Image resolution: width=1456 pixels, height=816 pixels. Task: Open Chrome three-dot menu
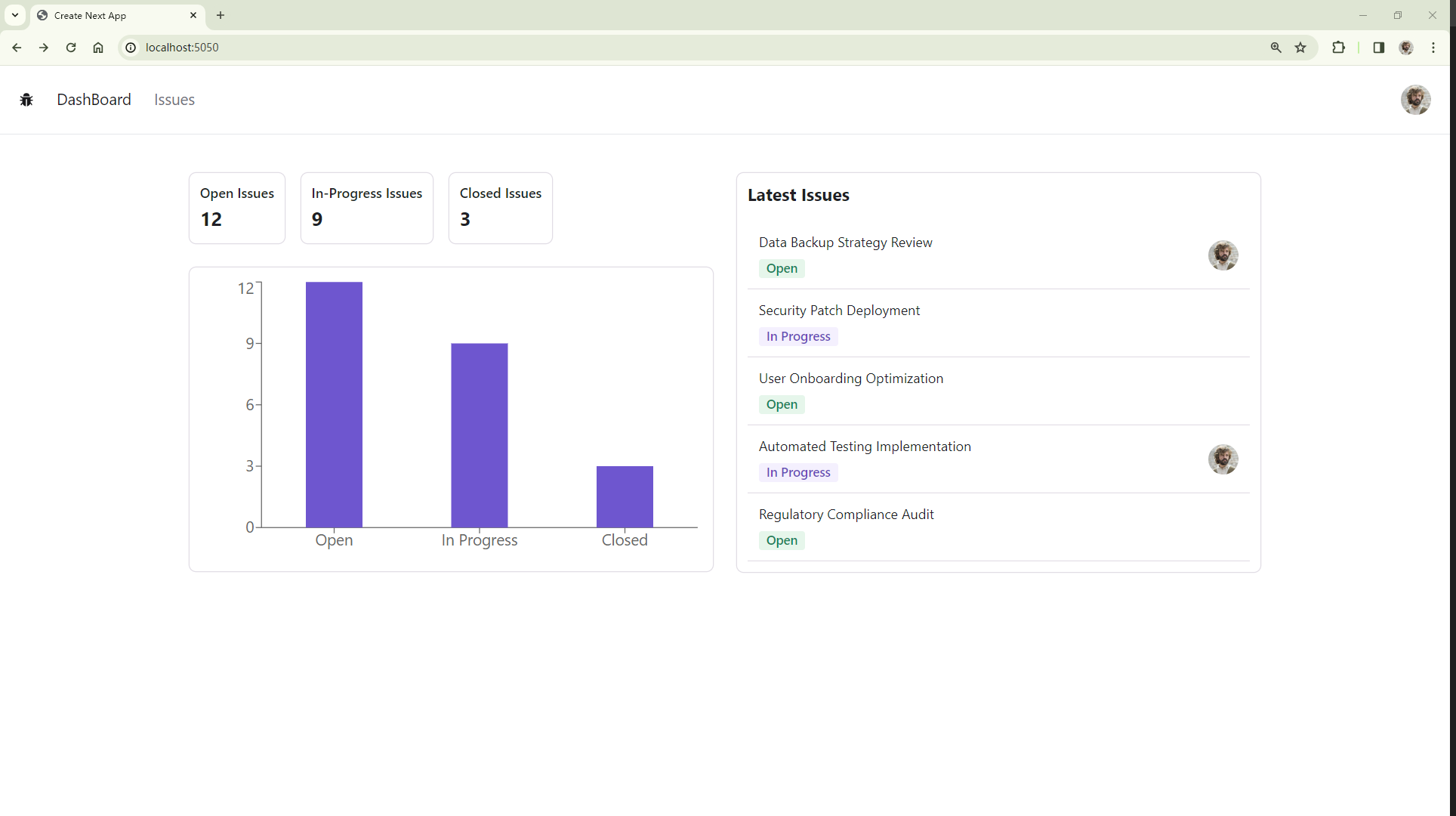1433,48
